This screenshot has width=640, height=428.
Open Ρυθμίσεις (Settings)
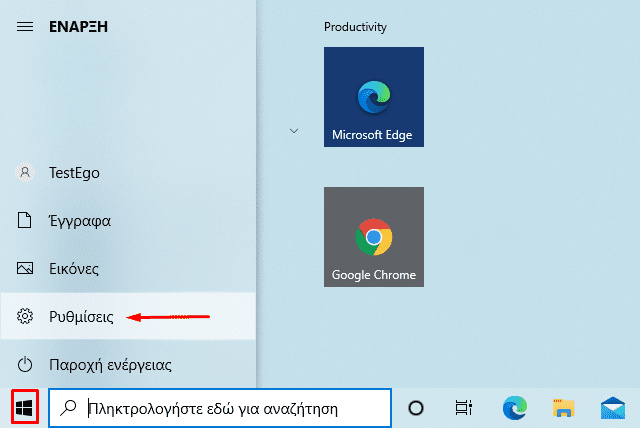pyautogui.click(x=128, y=316)
